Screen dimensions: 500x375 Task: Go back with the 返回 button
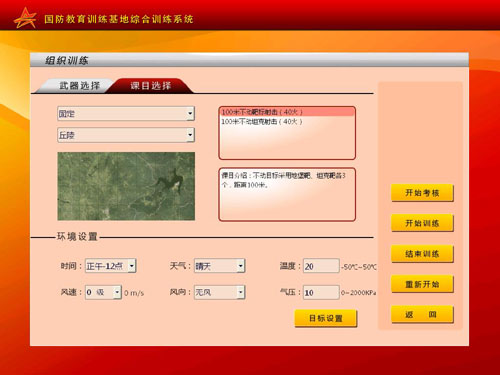point(422,314)
